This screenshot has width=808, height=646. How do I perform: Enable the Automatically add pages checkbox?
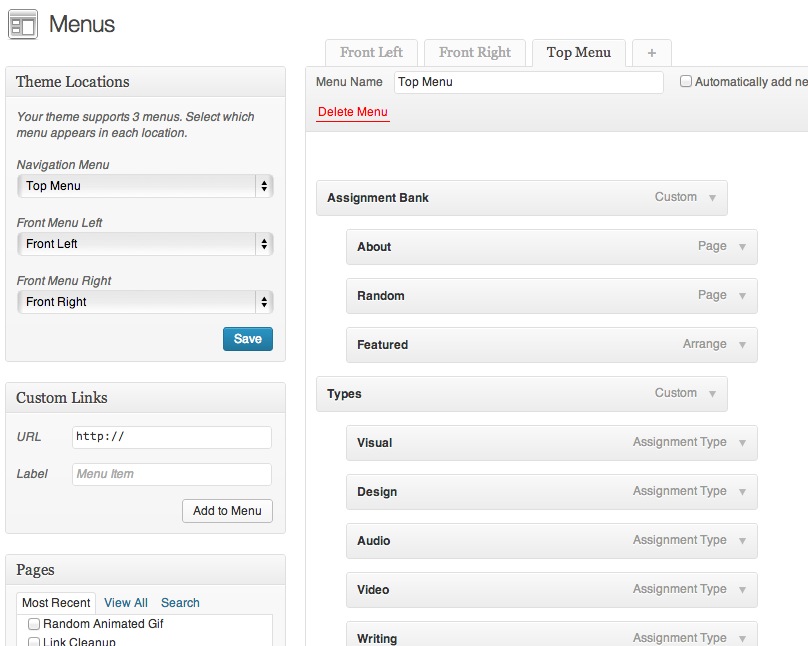click(x=688, y=82)
